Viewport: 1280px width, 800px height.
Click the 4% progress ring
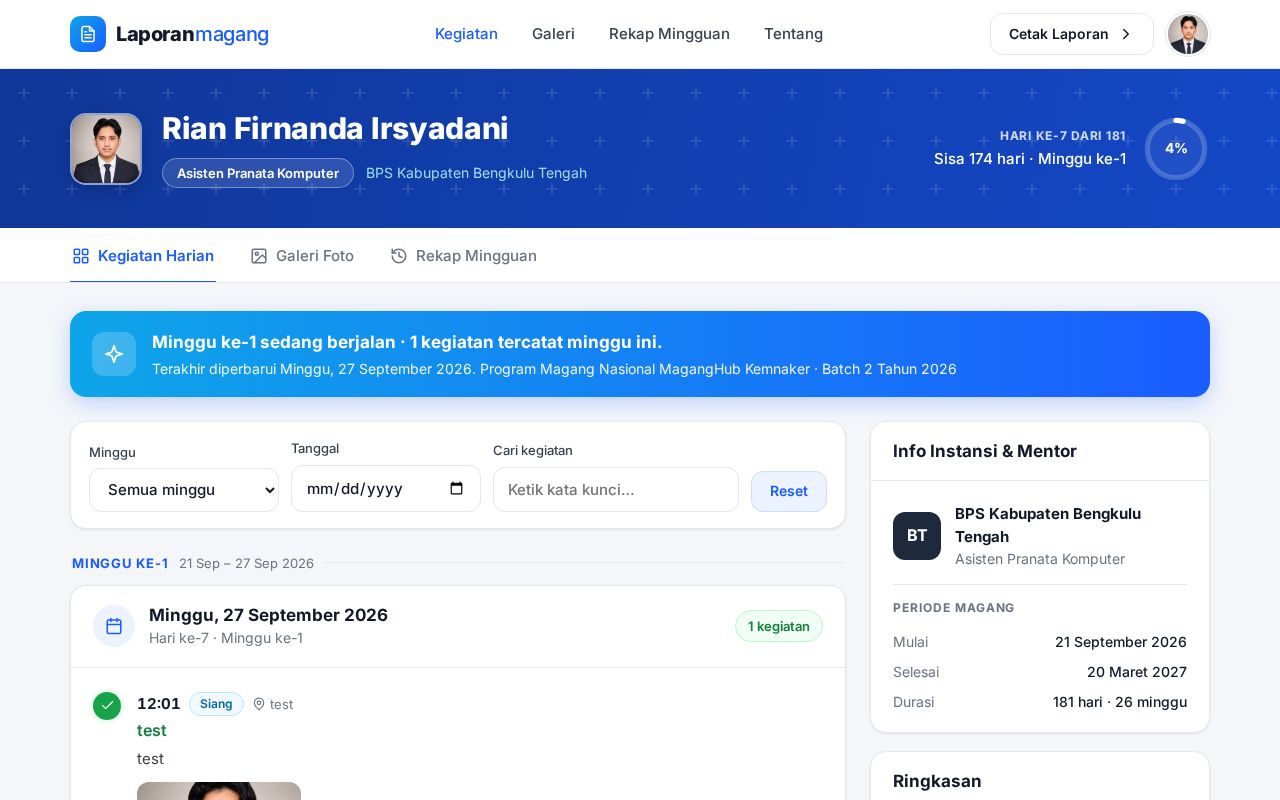pyautogui.click(x=1176, y=149)
